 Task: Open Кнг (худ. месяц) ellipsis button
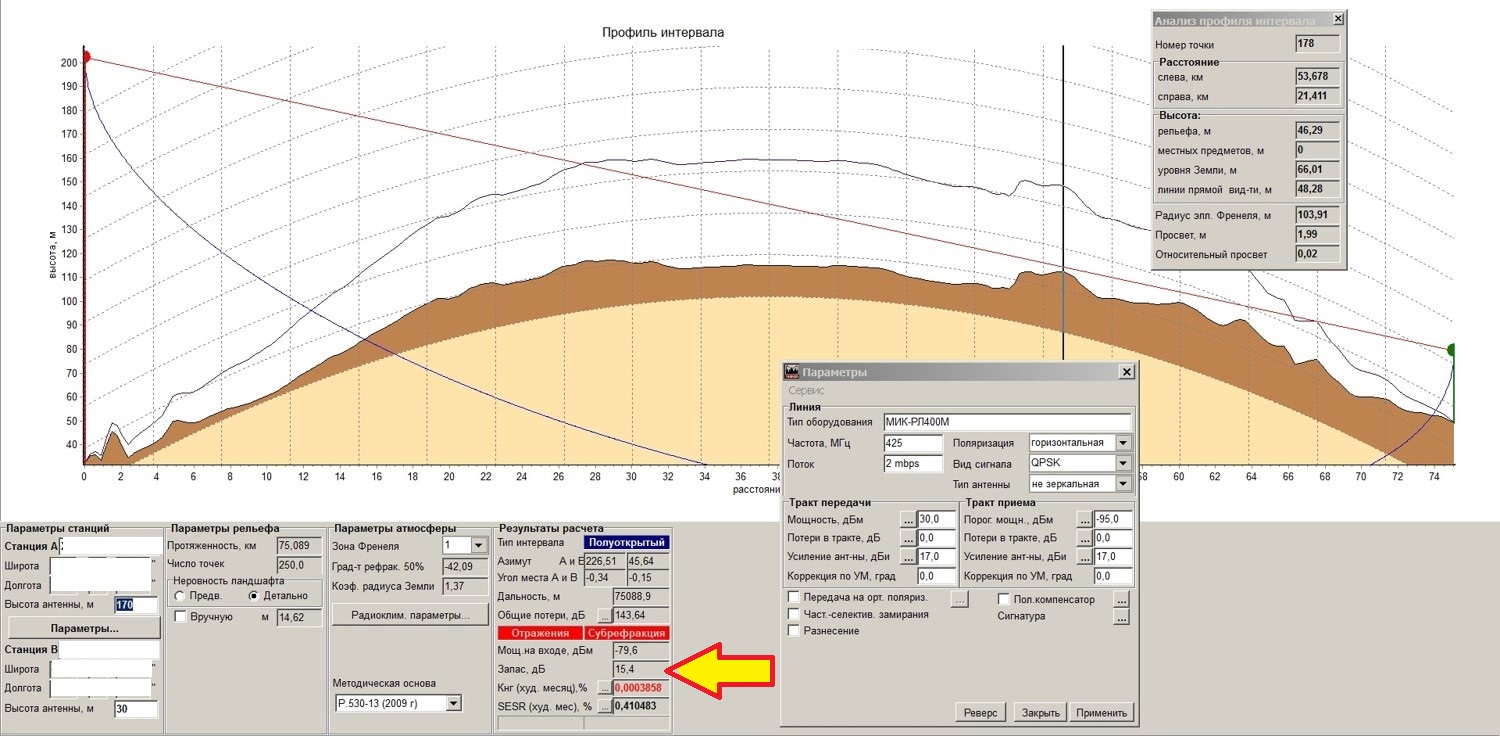click(604, 688)
